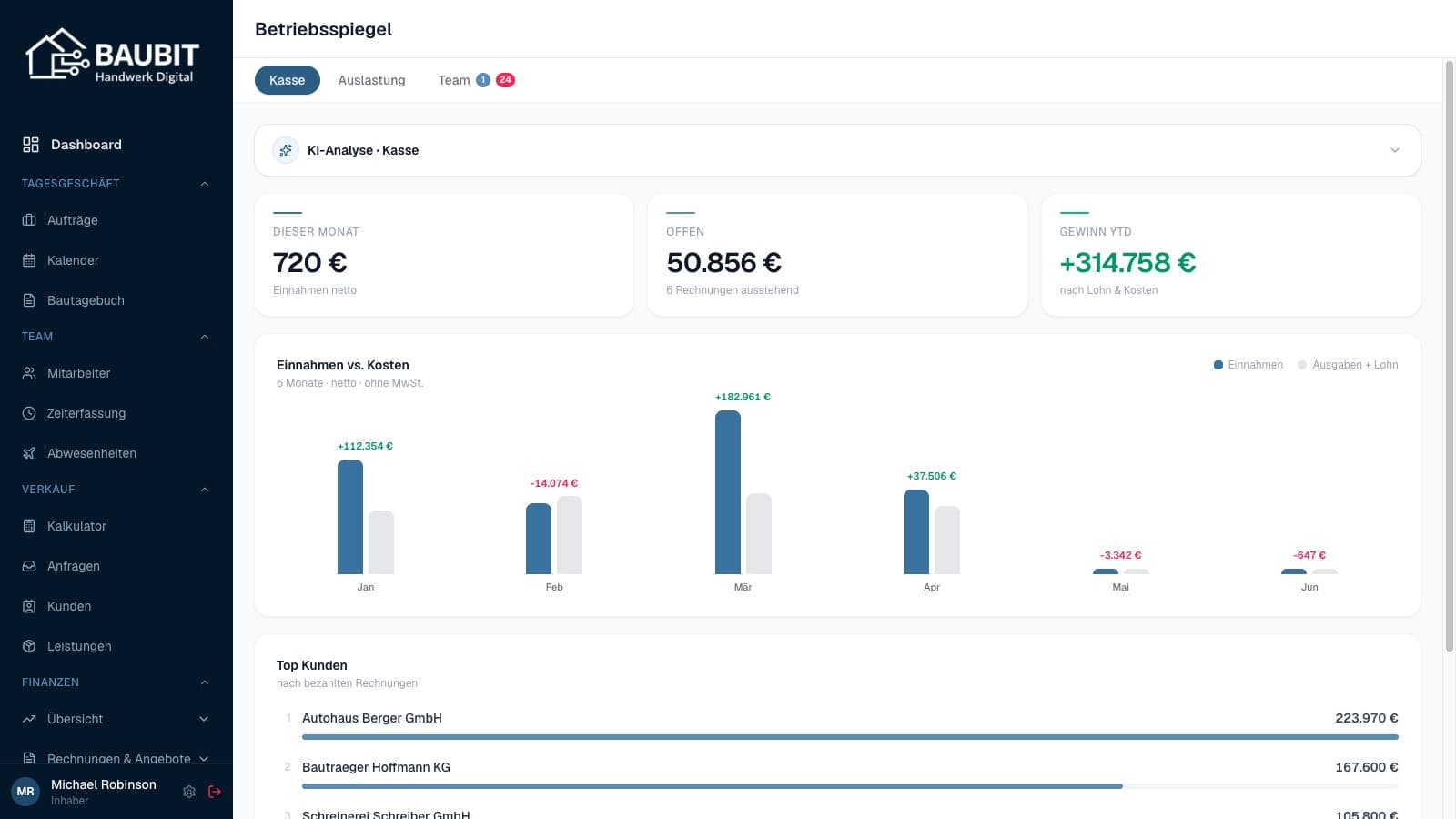Click the Abwesenheiten airplane icon
This screenshot has height=819, width=1456.
point(29,453)
